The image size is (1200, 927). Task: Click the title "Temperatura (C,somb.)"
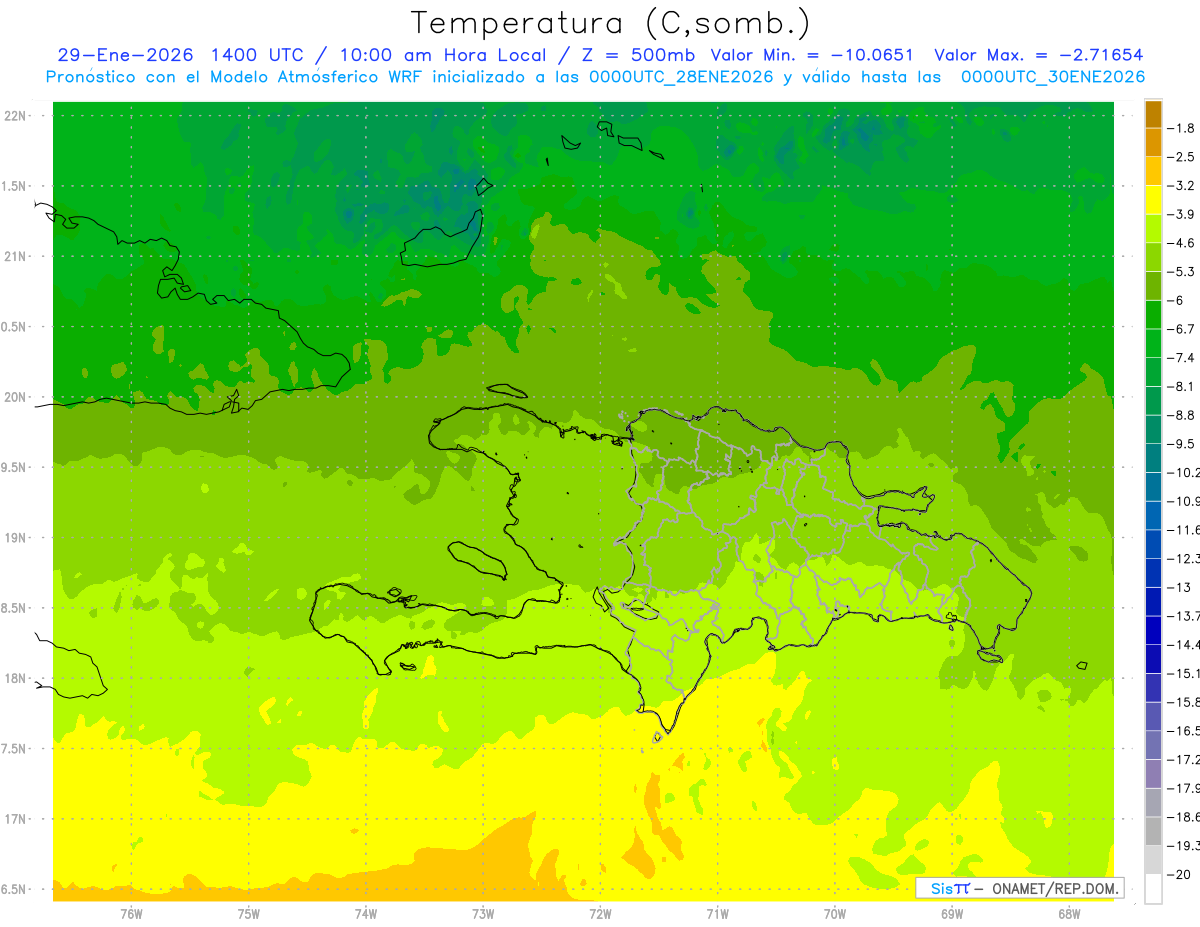[610, 23]
